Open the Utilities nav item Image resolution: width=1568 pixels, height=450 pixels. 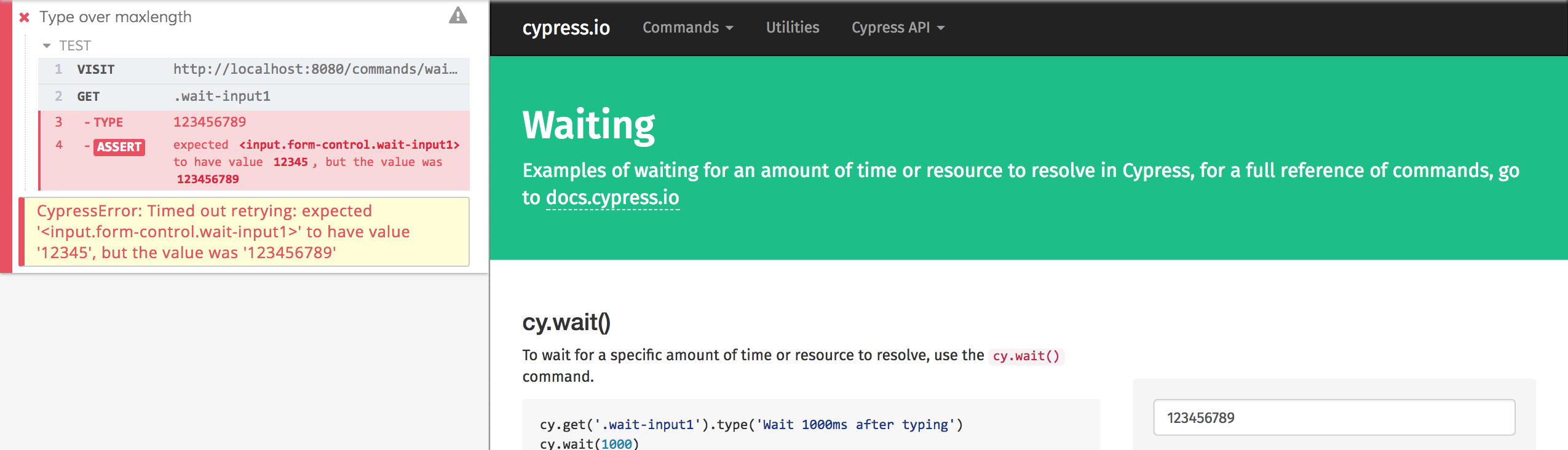click(x=792, y=28)
